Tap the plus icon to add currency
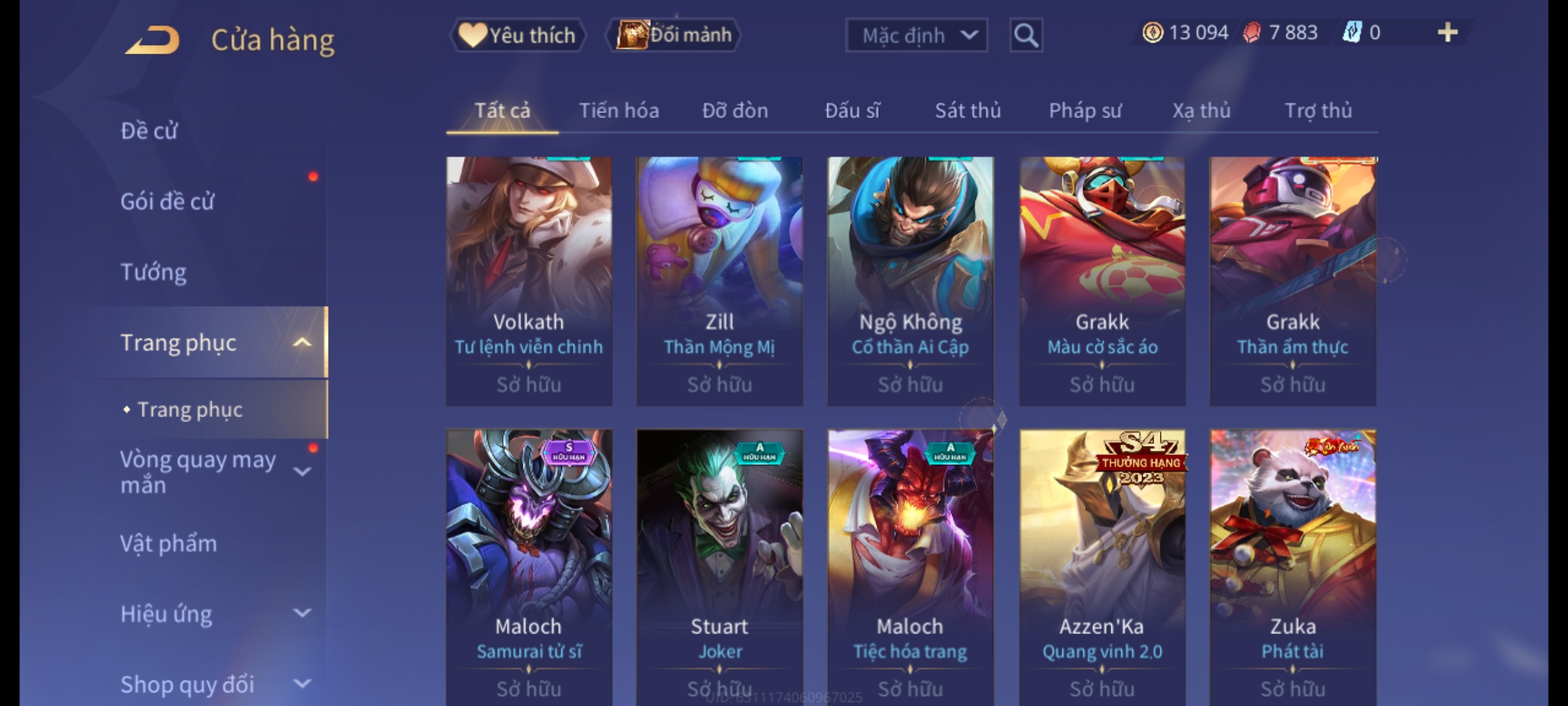Screen dimensions: 1568x706 click(1448, 33)
